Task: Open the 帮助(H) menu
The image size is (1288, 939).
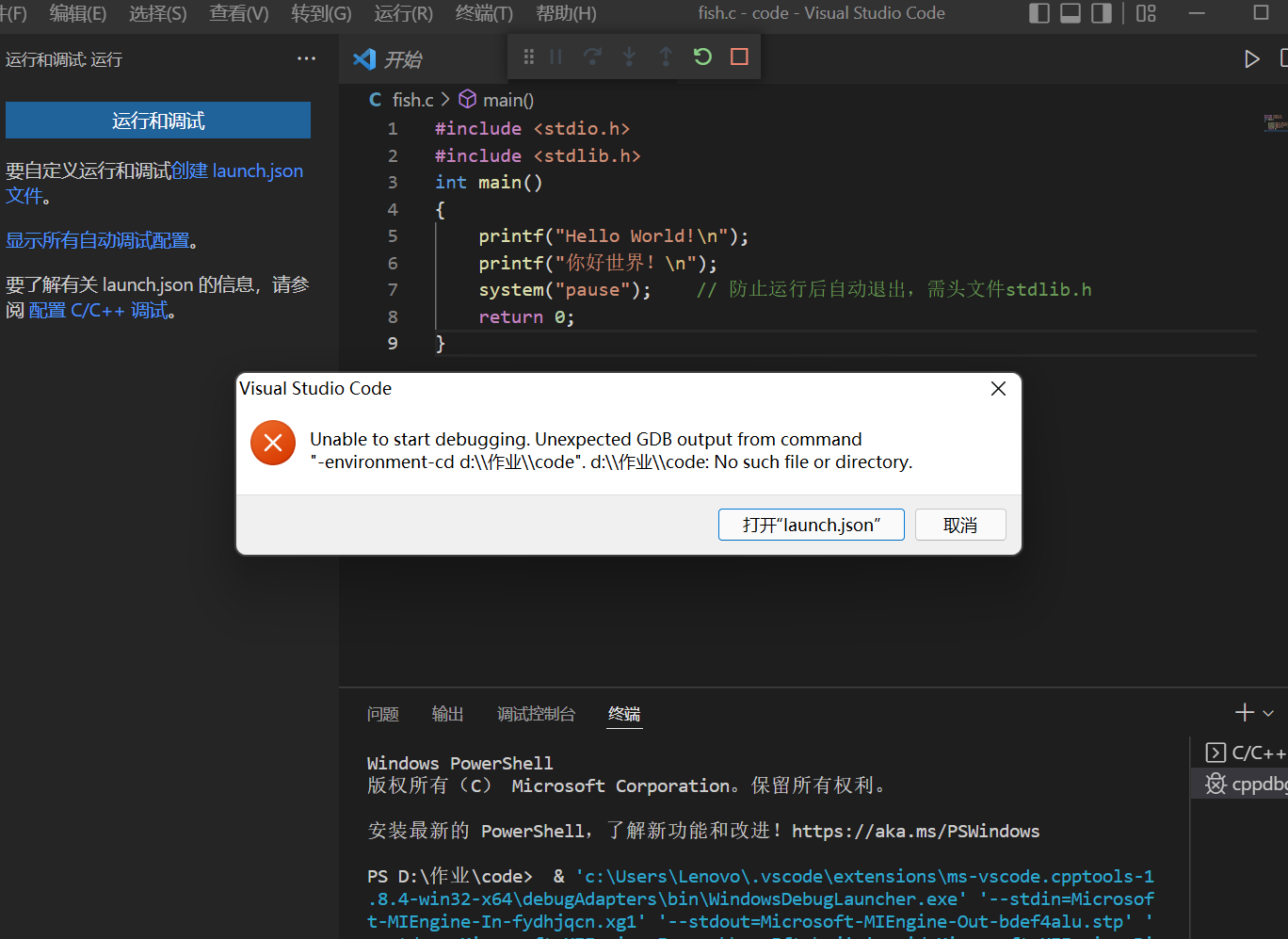Action: pos(566,13)
